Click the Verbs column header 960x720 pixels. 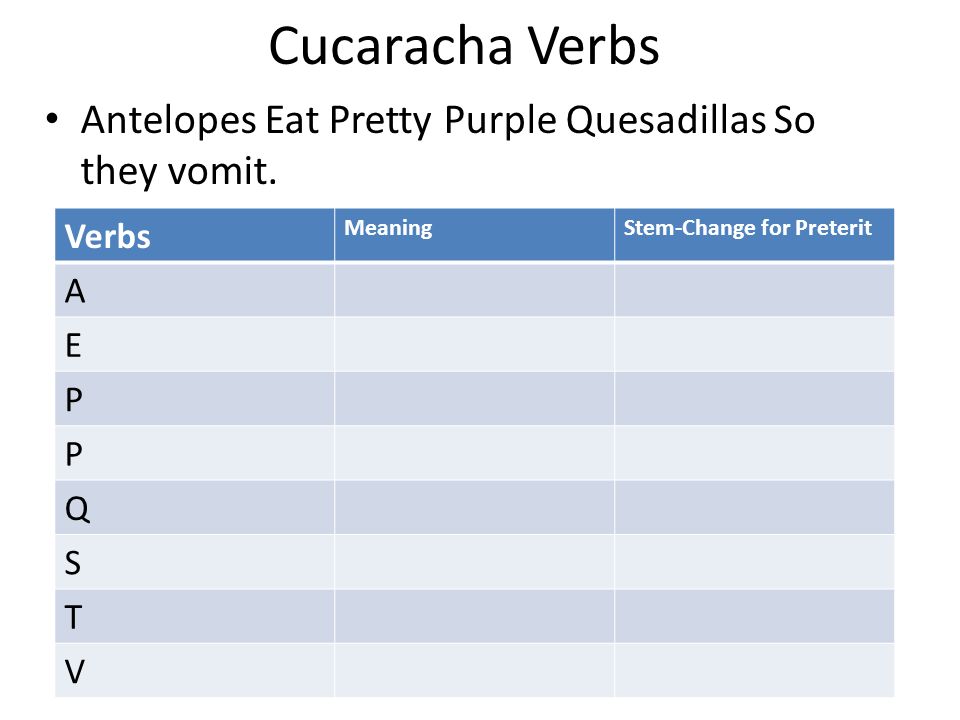pyautogui.click(x=195, y=235)
